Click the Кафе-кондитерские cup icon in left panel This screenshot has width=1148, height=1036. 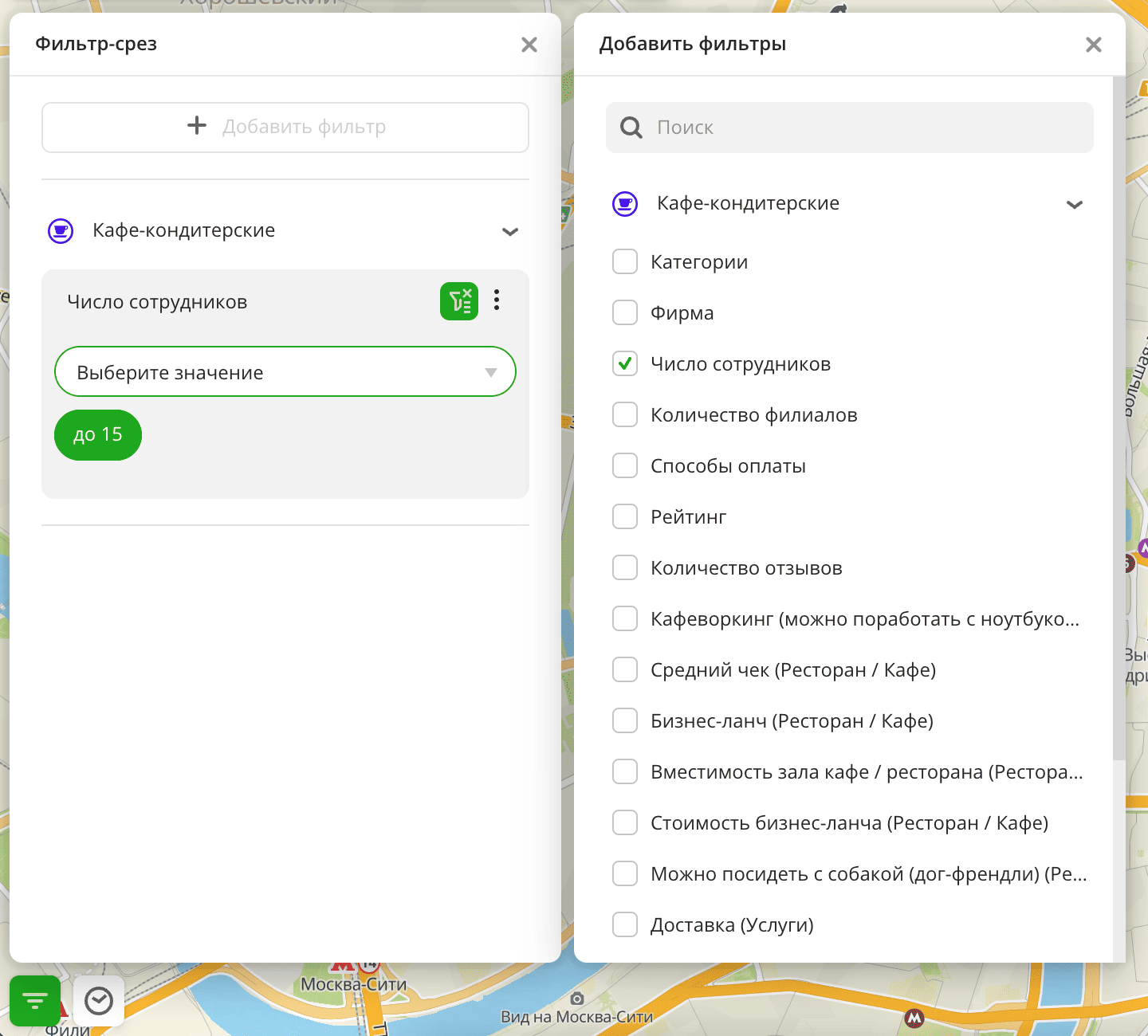[61, 231]
